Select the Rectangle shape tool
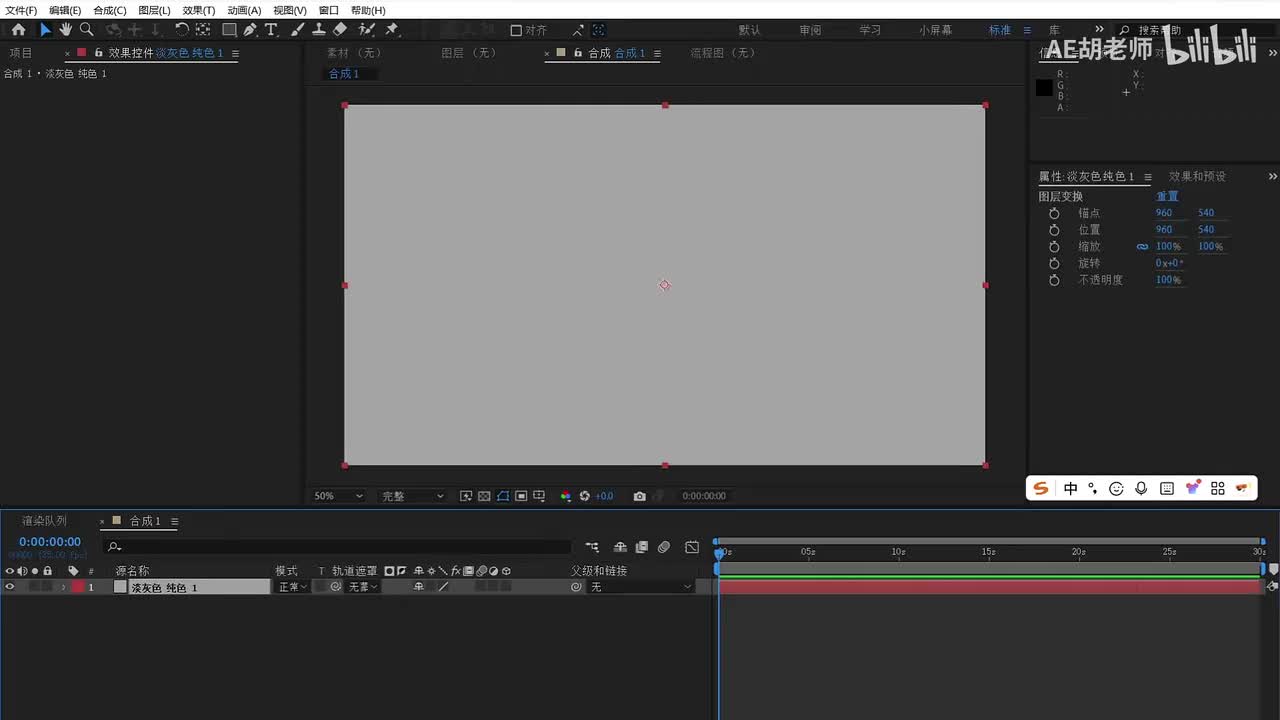Viewport: 1280px width, 720px height. pyautogui.click(x=229, y=30)
